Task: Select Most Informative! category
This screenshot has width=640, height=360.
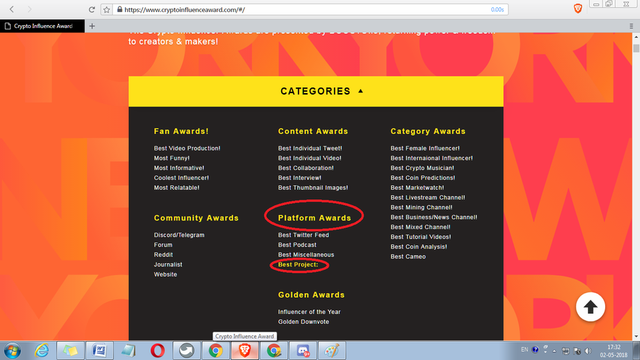Action: 179,168
